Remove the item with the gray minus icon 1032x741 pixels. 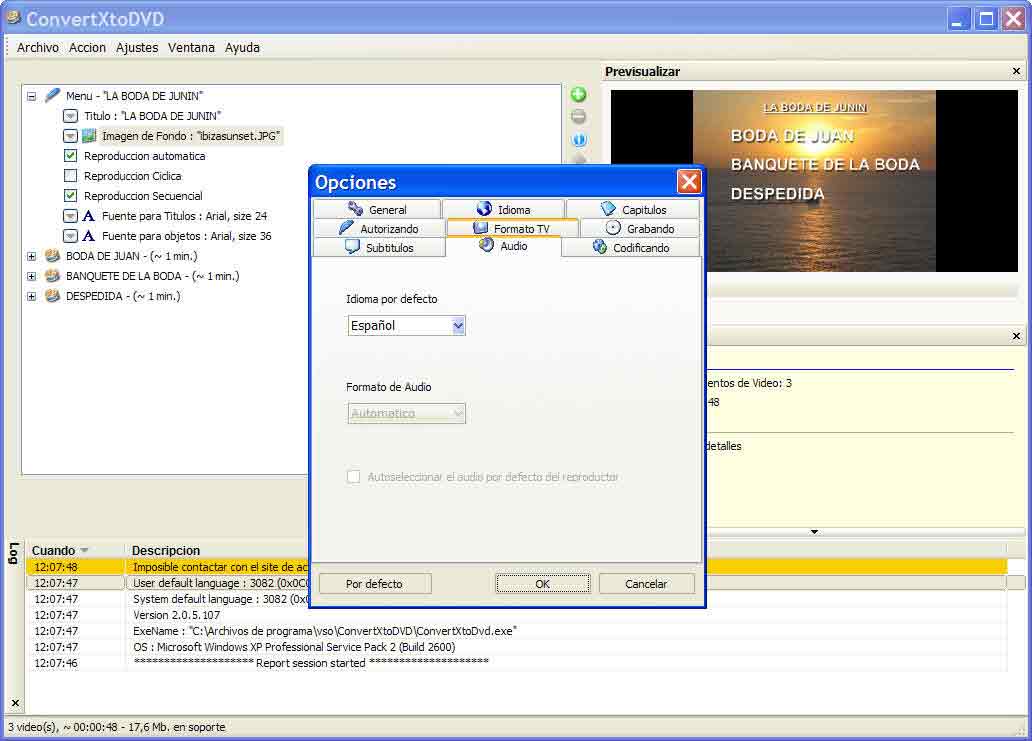[579, 117]
